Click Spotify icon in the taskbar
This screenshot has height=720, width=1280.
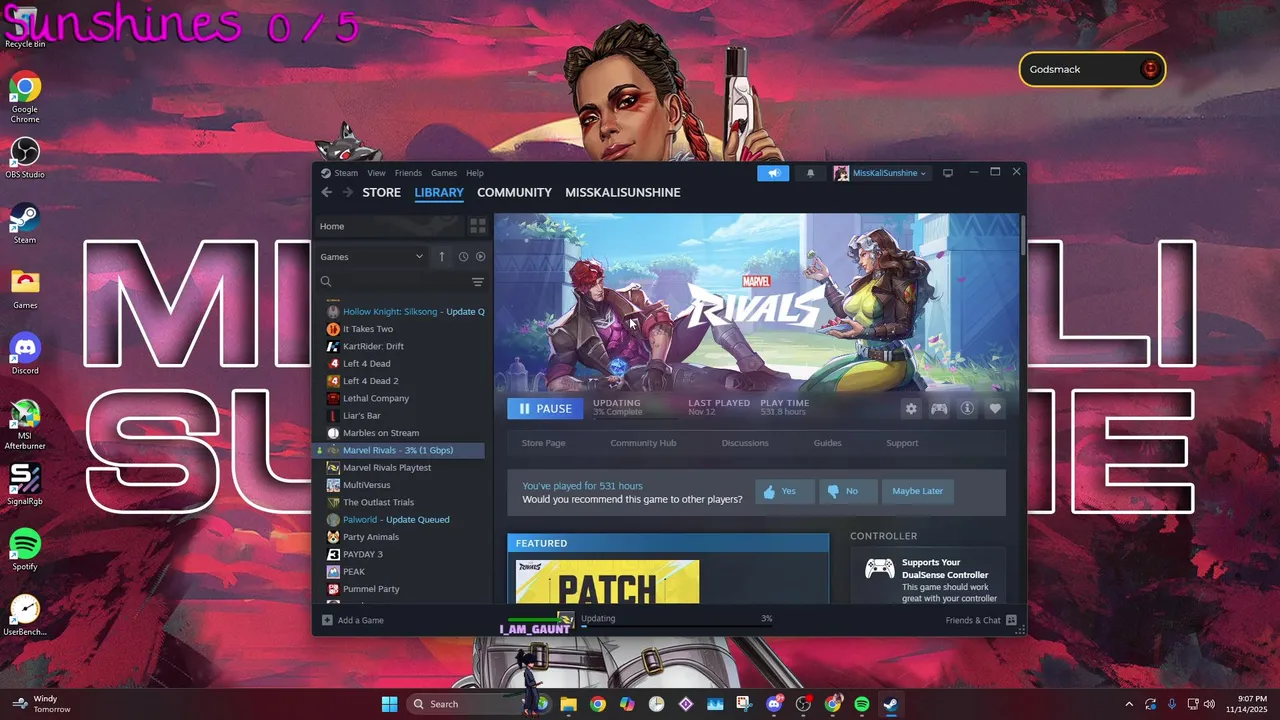pyautogui.click(x=861, y=704)
